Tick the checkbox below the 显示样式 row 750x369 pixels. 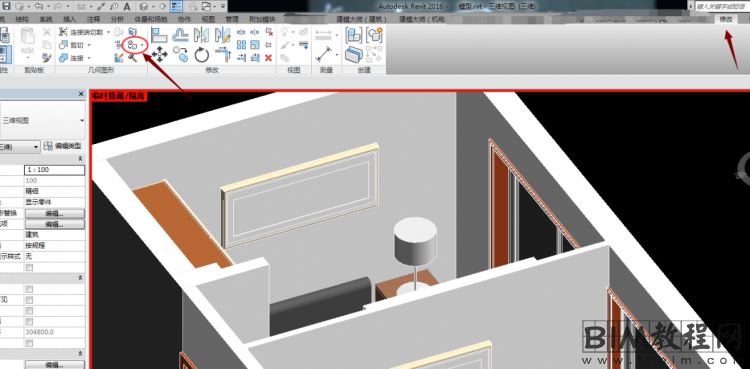click(30, 268)
